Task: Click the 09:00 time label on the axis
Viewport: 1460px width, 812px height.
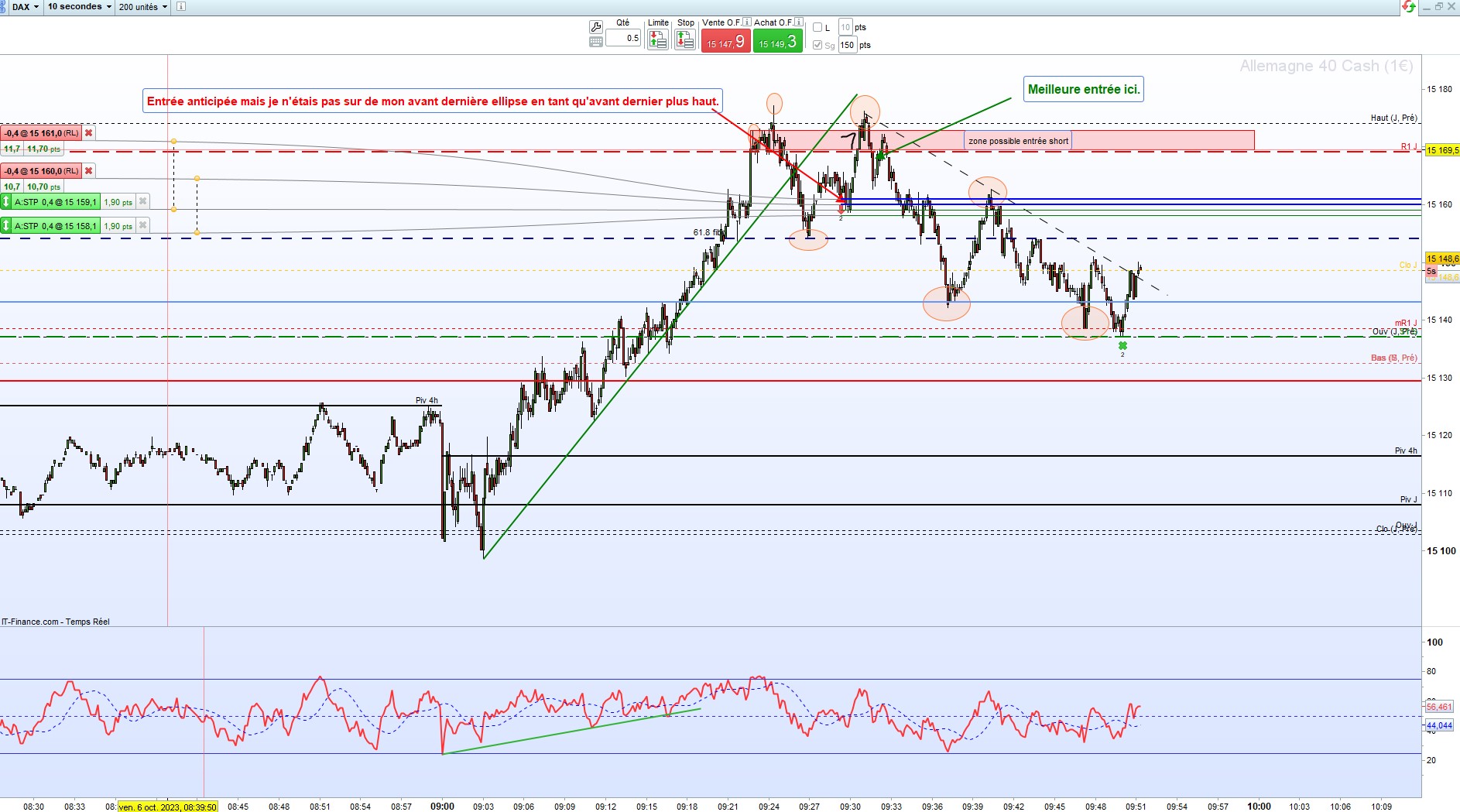Action: [442, 807]
